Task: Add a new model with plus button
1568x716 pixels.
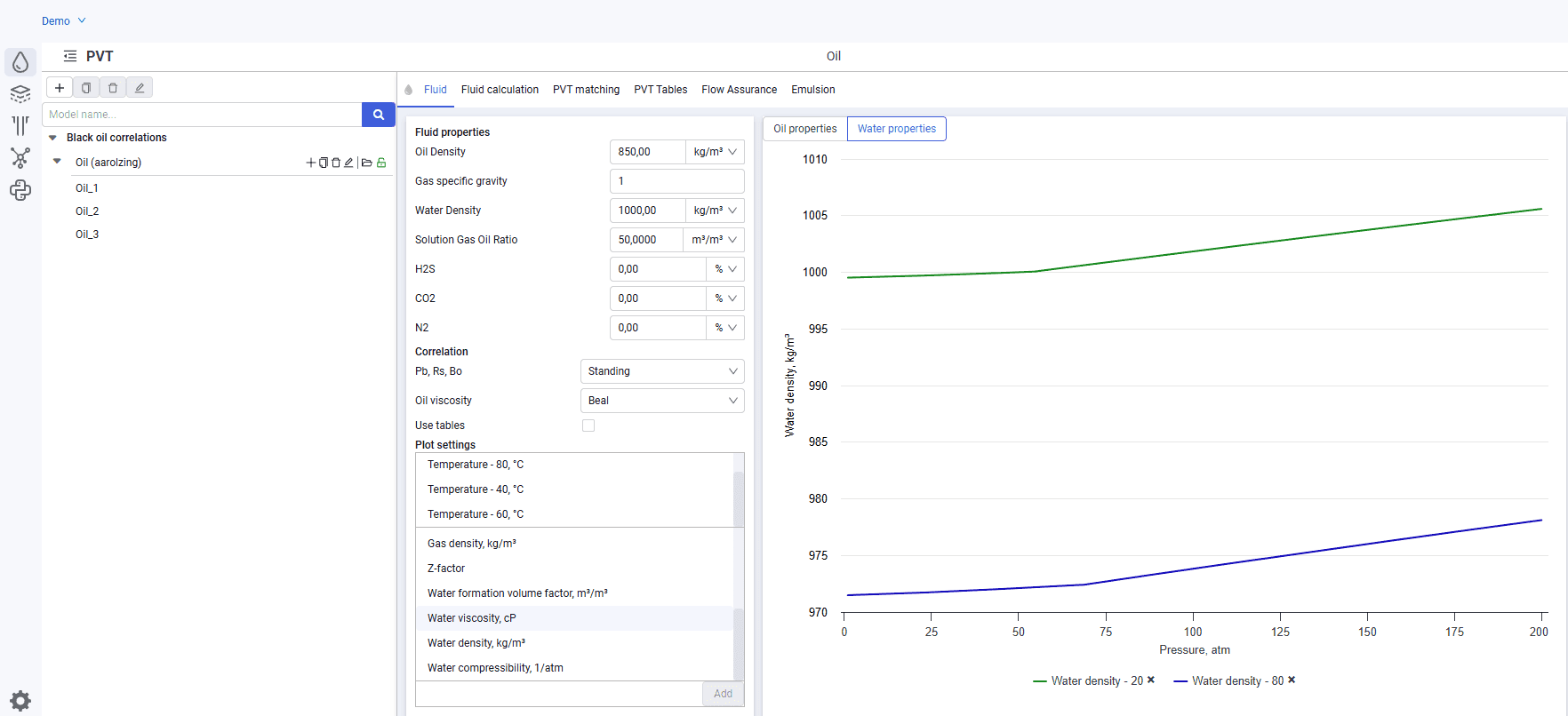Action: click(x=60, y=88)
